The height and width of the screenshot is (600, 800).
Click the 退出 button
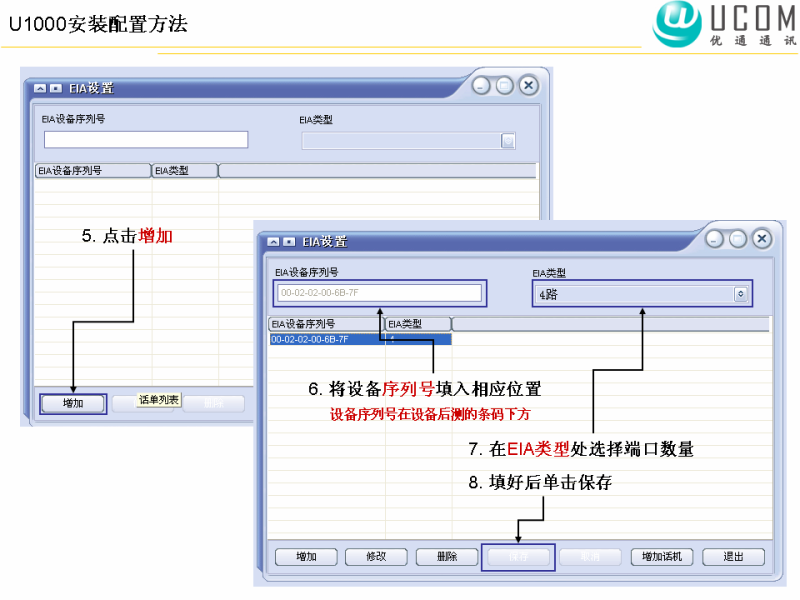coord(733,557)
